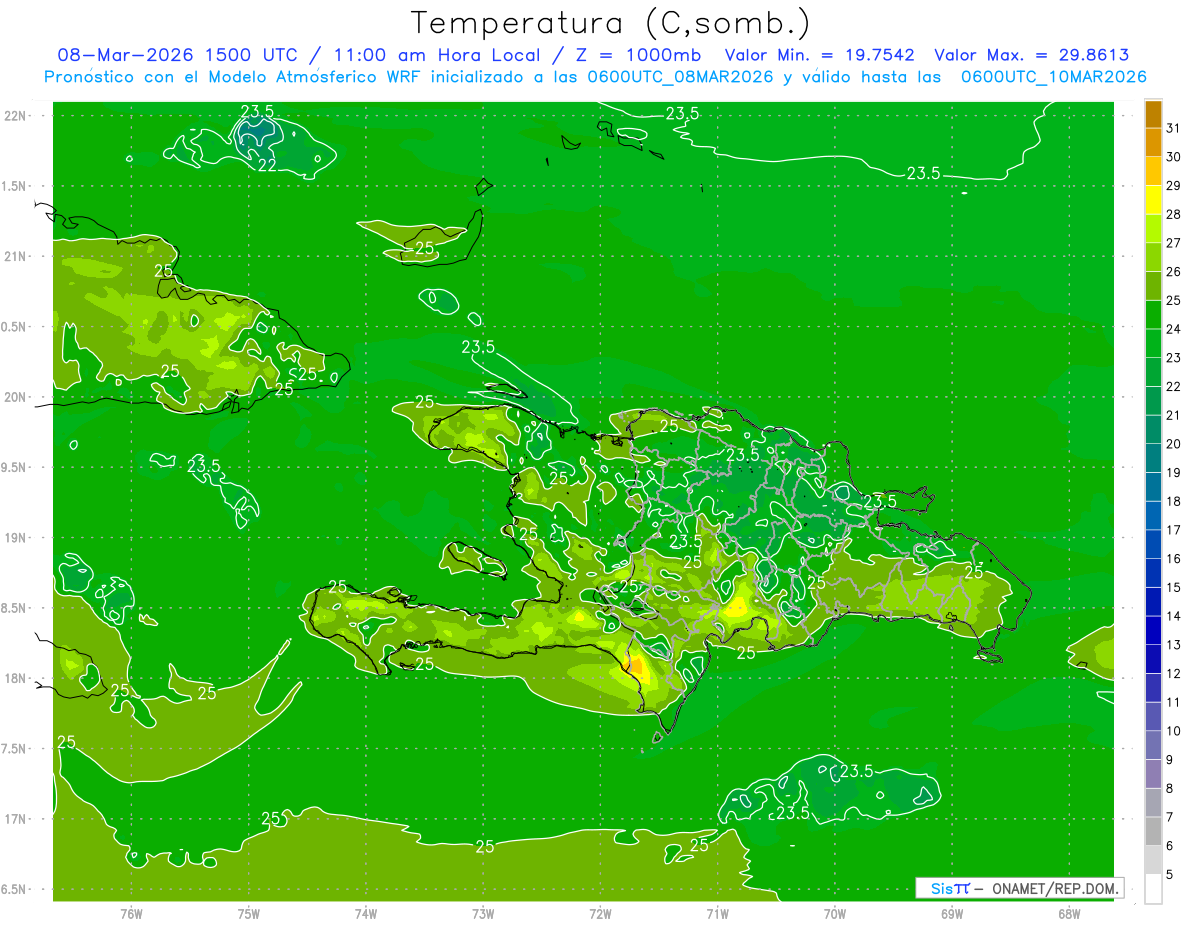1200x927 pixels.
Task: Click the "SisTT- ONAMET/REP.DOM." credit label
Action: (1019, 888)
